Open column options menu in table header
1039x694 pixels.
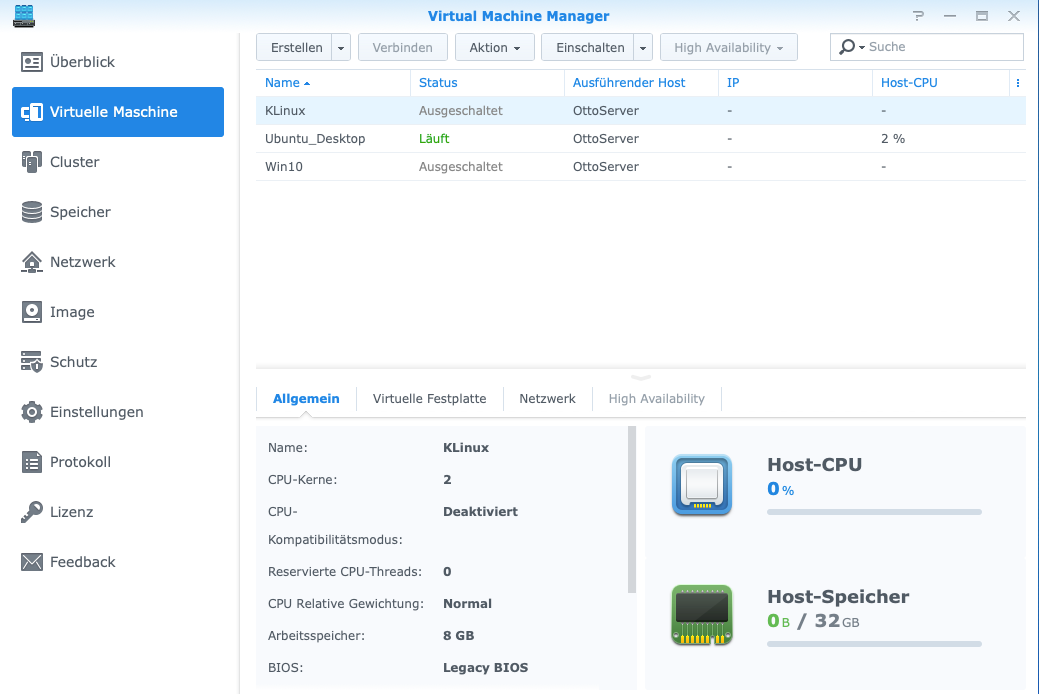(1018, 83)
